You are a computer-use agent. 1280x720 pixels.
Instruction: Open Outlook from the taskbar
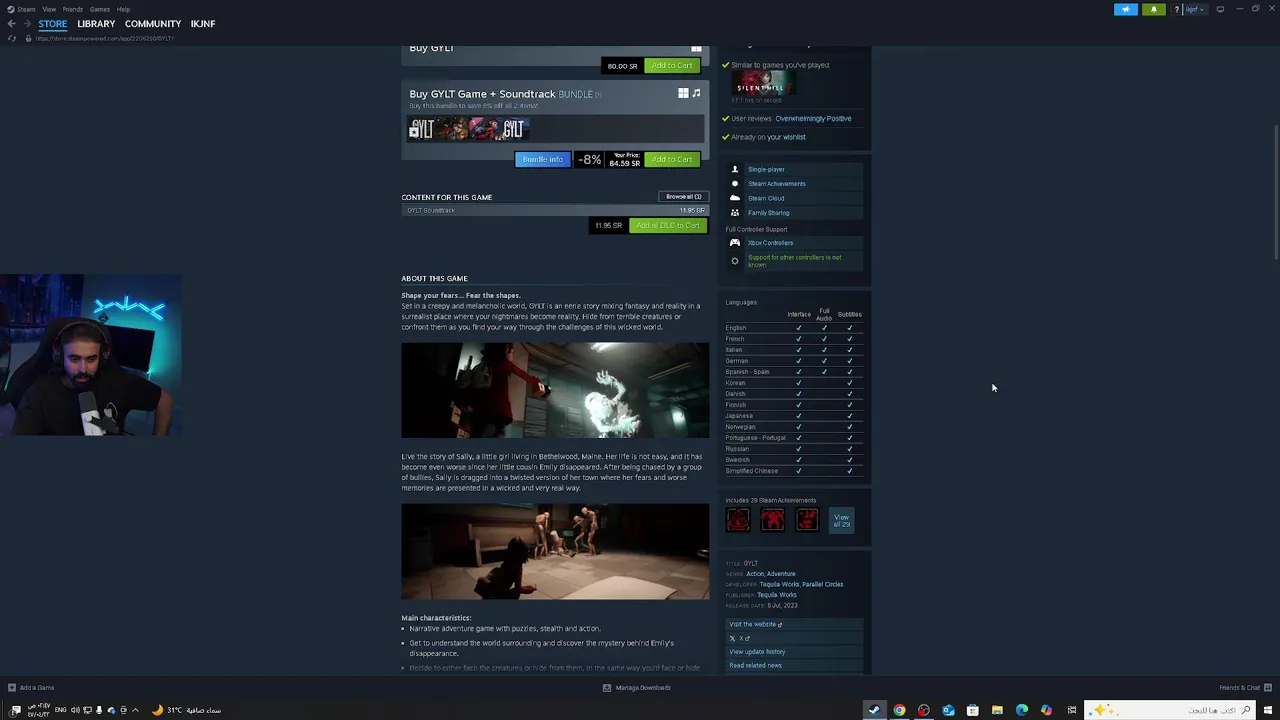pyautogui.click(x=948, y=710)
